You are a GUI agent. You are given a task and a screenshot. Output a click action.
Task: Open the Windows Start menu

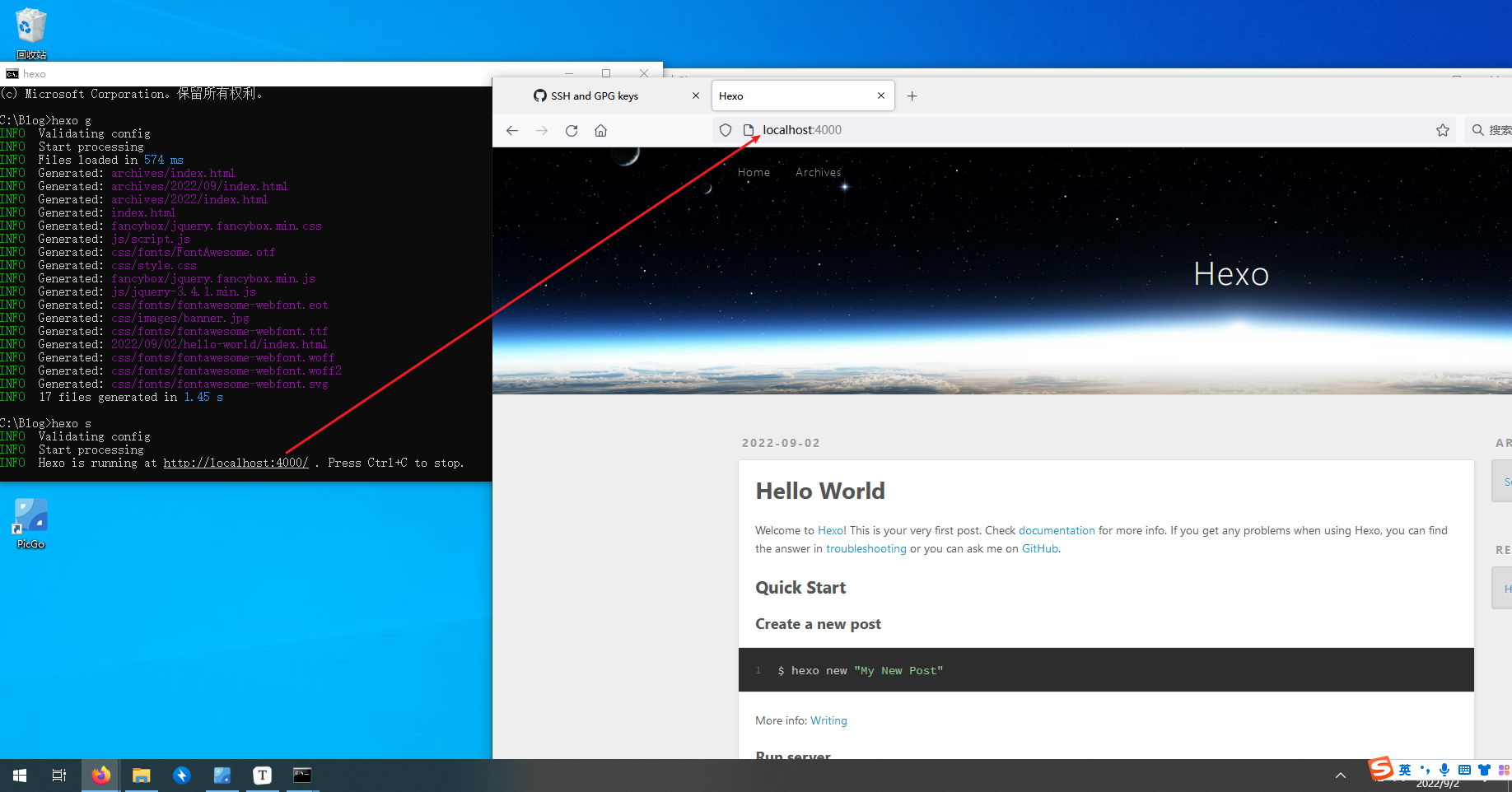click(x=20, y=775)
